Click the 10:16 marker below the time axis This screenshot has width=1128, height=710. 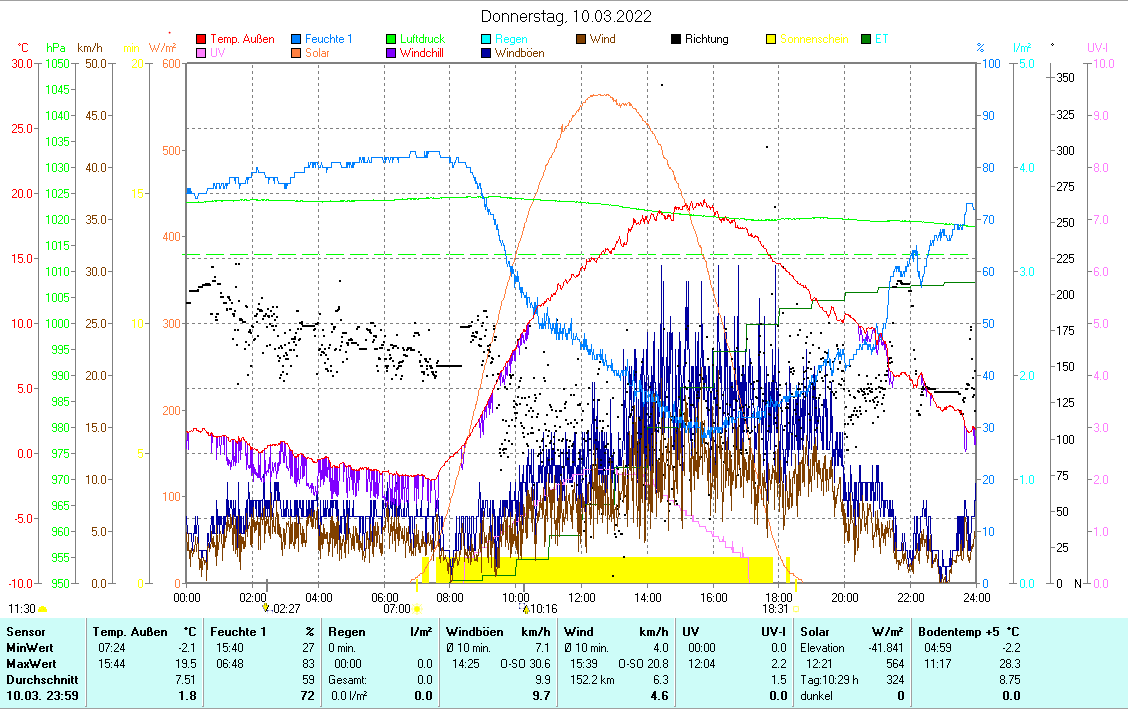(x=540, y=608)
